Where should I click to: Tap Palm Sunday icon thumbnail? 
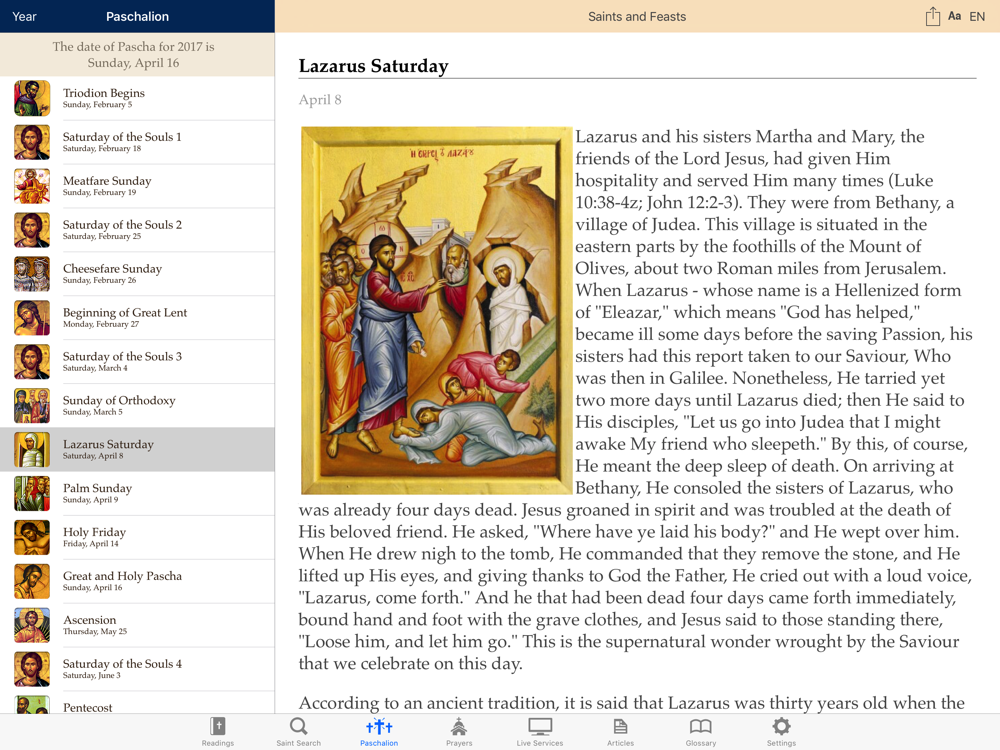pos(32,494)
